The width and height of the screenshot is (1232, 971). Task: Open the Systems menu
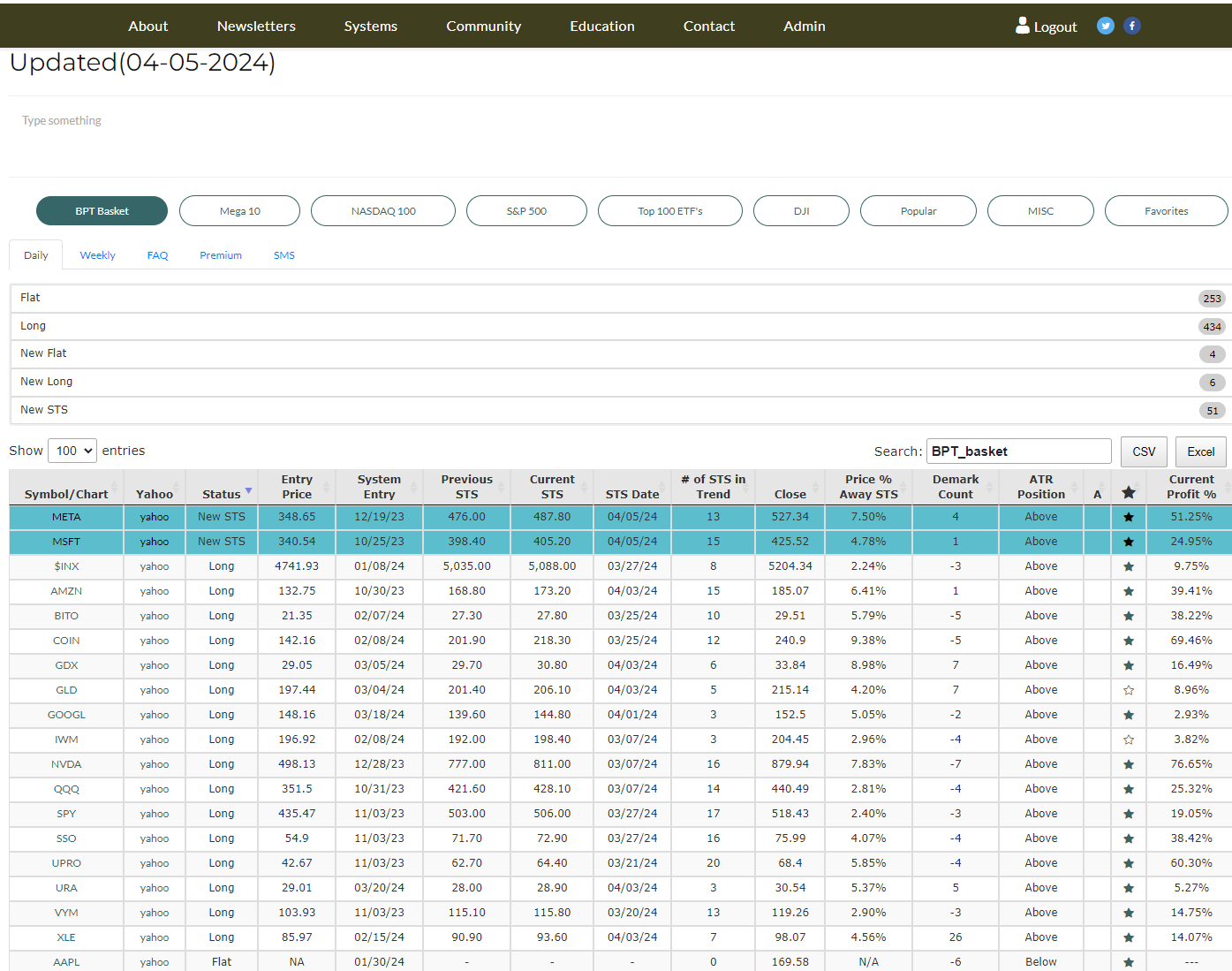(371, 26)
